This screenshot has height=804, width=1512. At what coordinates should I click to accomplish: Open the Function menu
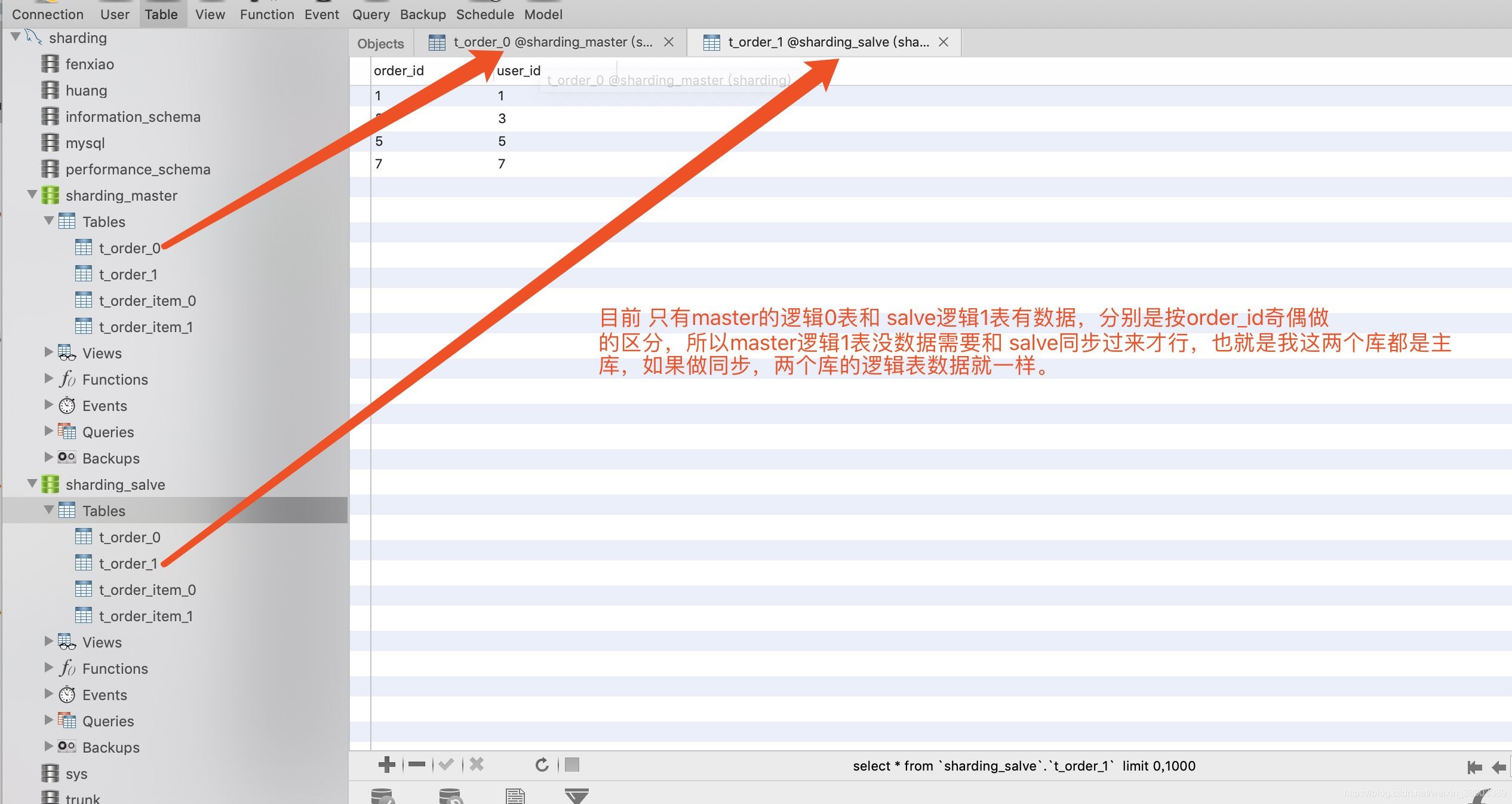pos(267,14)
